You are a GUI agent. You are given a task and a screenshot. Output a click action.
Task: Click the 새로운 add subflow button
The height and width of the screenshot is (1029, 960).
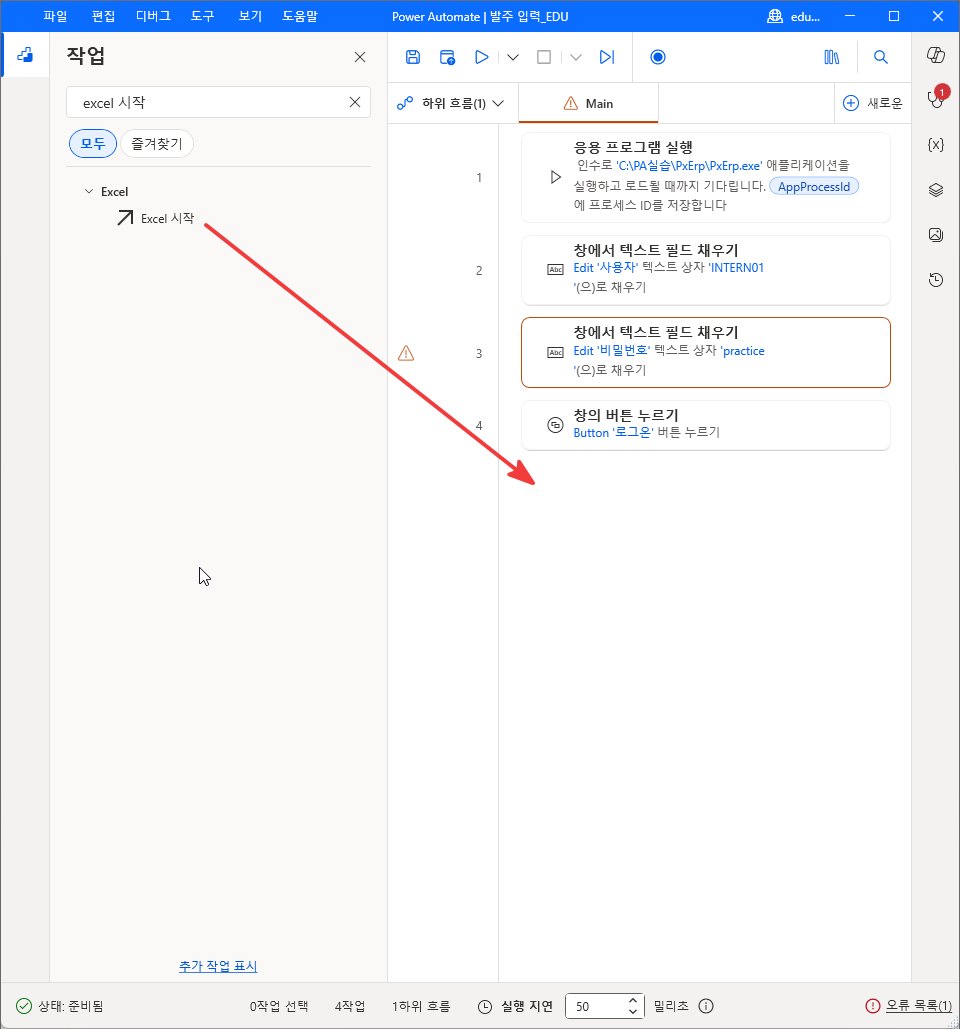[873, 103]
